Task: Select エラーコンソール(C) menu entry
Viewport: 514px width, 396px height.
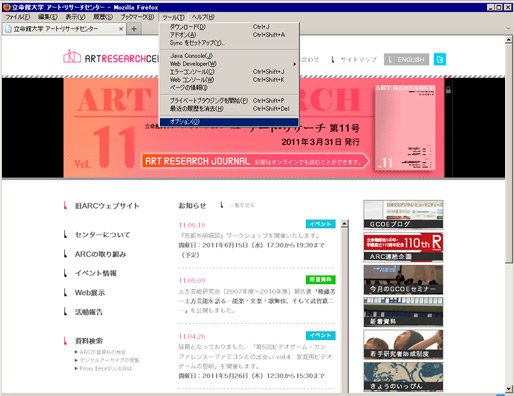Action: [x=229, y=72]
